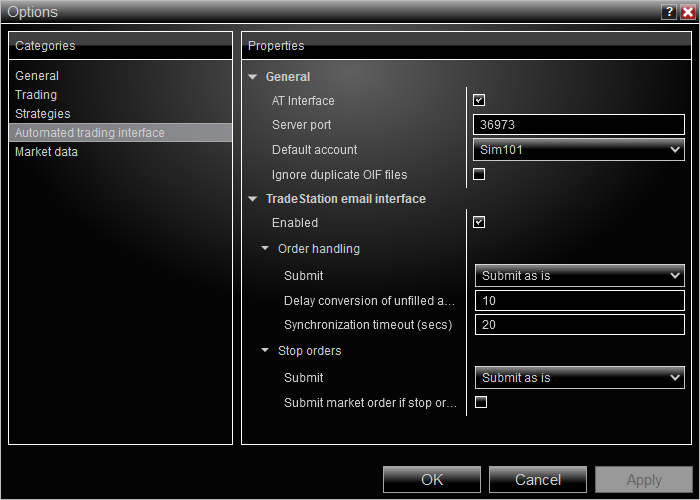The height and width of the screenshot is (500, 700).
Task: Click the Delay conversion of unfilled field
Action: (x=579, y=300)
